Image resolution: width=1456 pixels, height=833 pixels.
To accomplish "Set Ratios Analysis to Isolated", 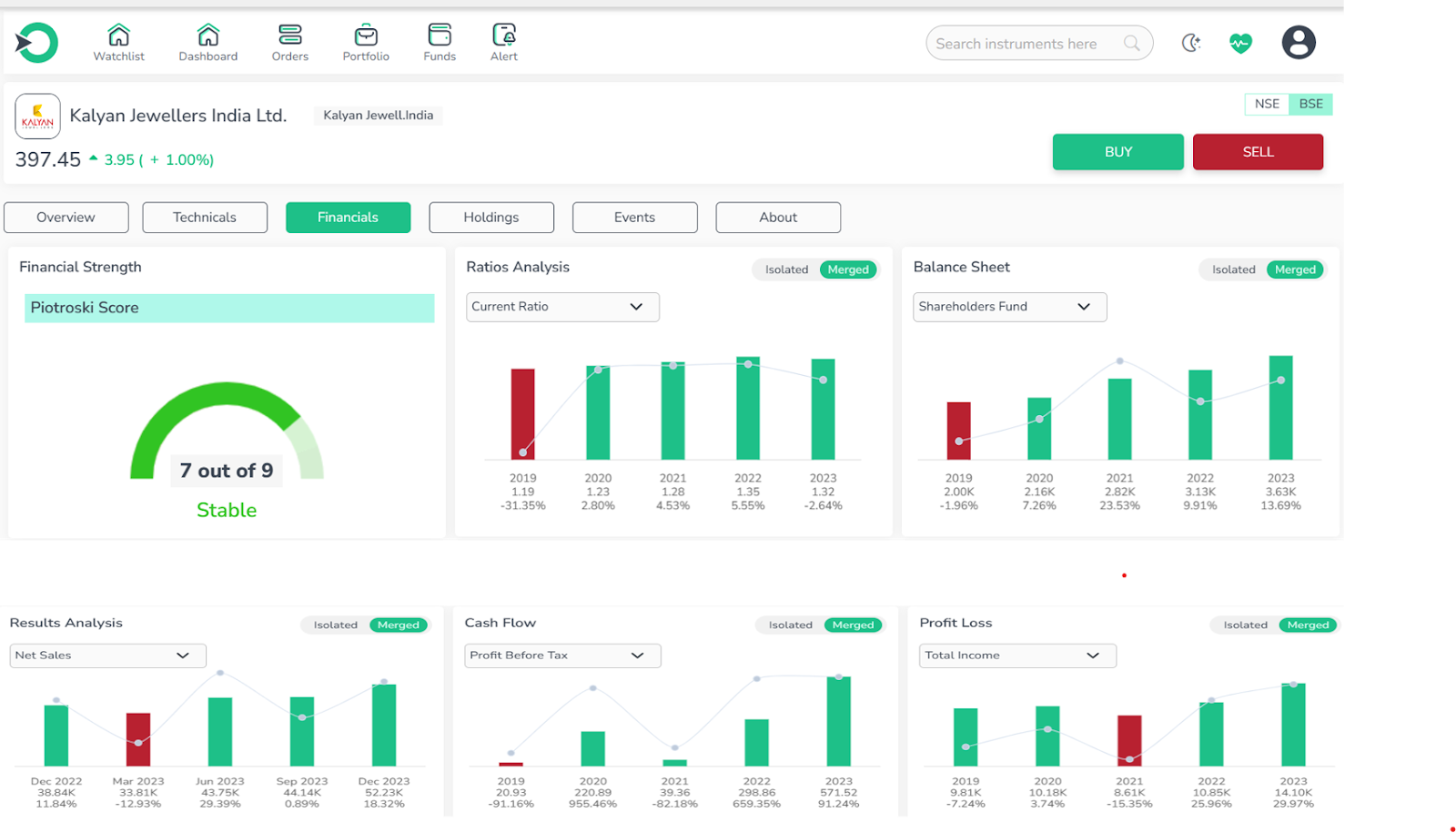I will click(786, 269).
